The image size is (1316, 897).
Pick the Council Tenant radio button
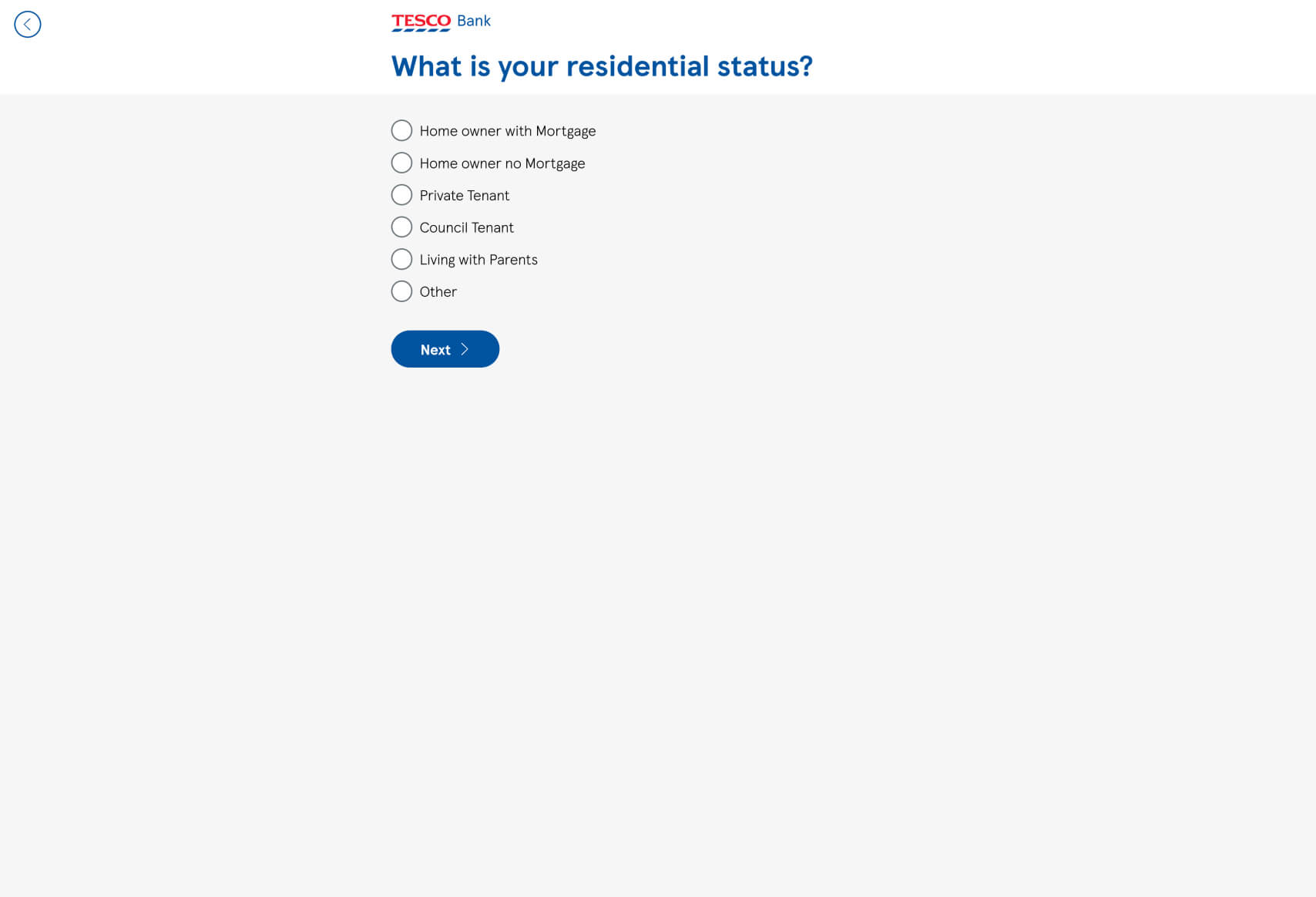point(401,227)
